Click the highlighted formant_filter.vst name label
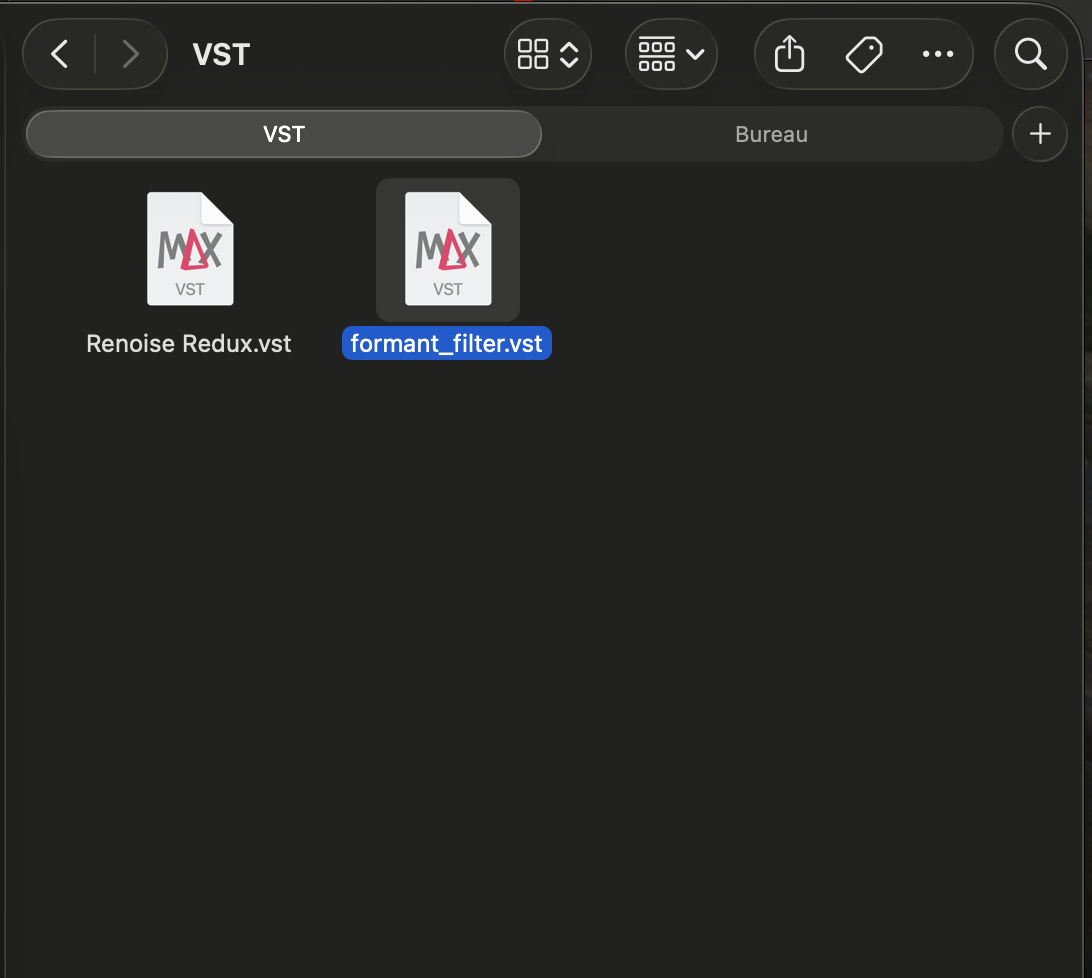This screenshot has width=1092, height=978. point(446,344)
